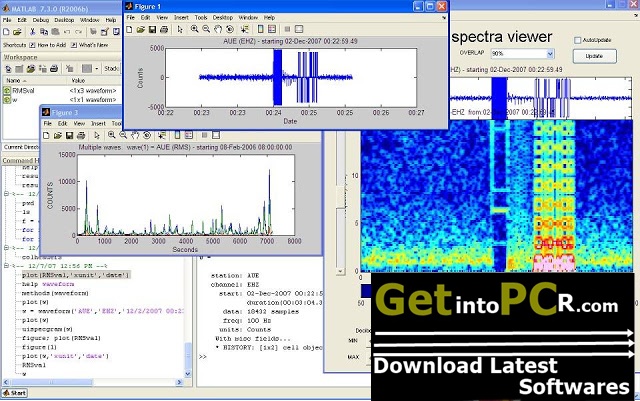The width and height of the screenshot is (640, 401).
Task: Show Plot Tools in Figure 1 toolbar
Action: tap(299, 29)
